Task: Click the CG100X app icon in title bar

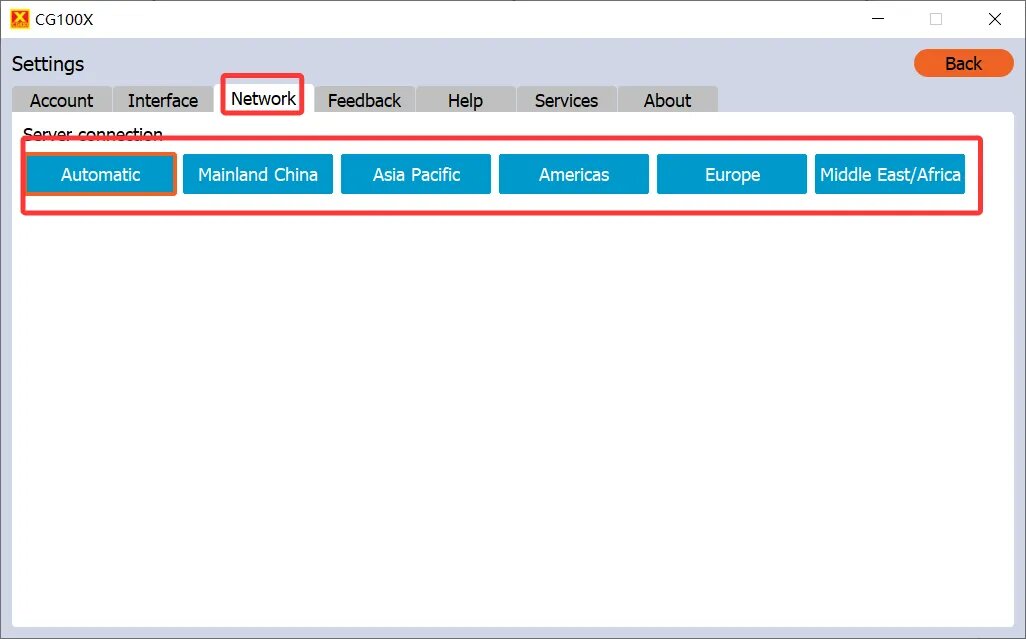Action: point(19,19)
